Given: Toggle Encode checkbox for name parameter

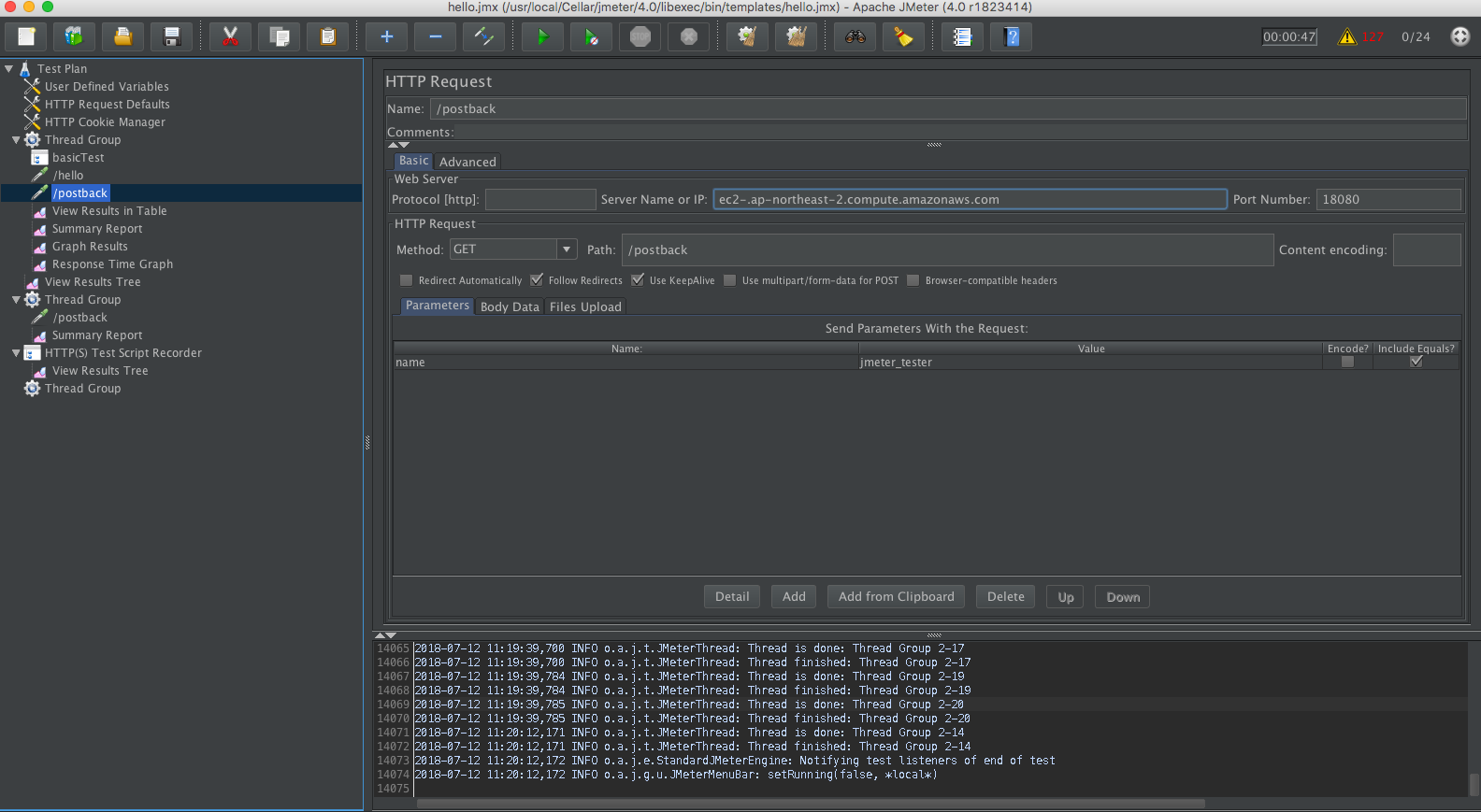Looking at the screenshot, I should pyautogui.click(x=1347, y=362).
